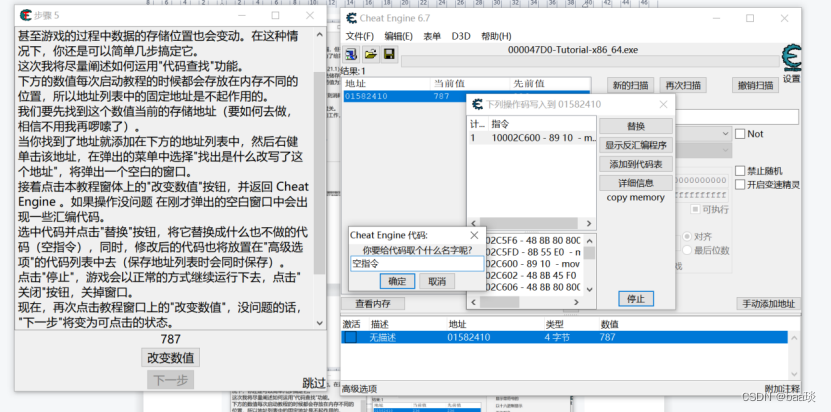Click the 添加到代码表 button
The height and width of the screenshot is (412, 831).
point(636,164)
